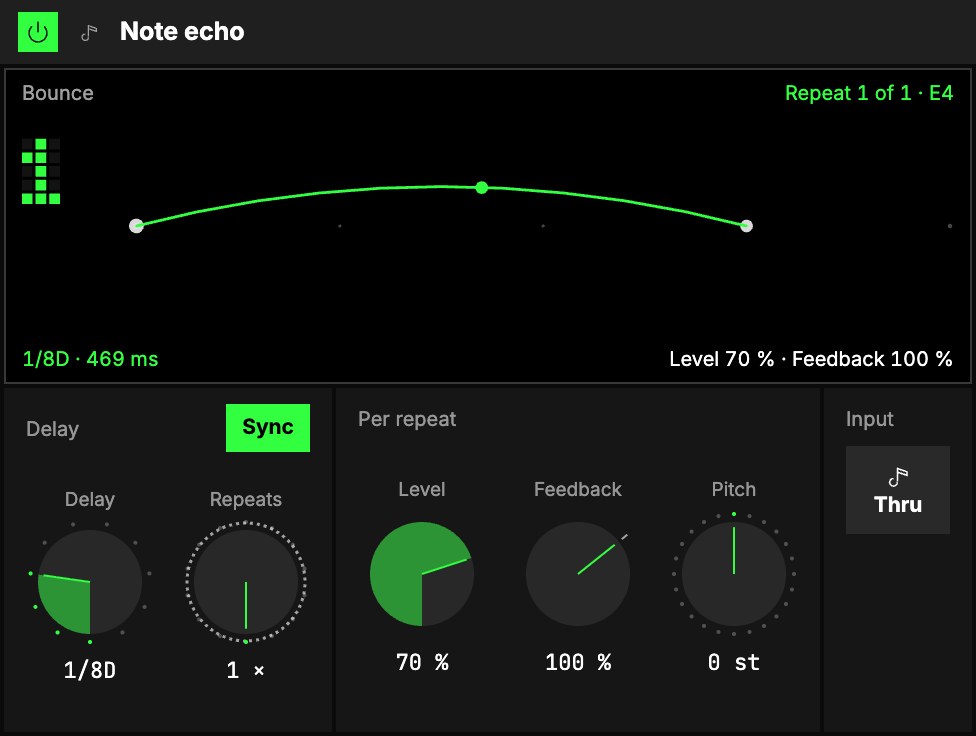Select the Note echo device title
This screenshot has width=976, height=736.
tap(182, 31)
